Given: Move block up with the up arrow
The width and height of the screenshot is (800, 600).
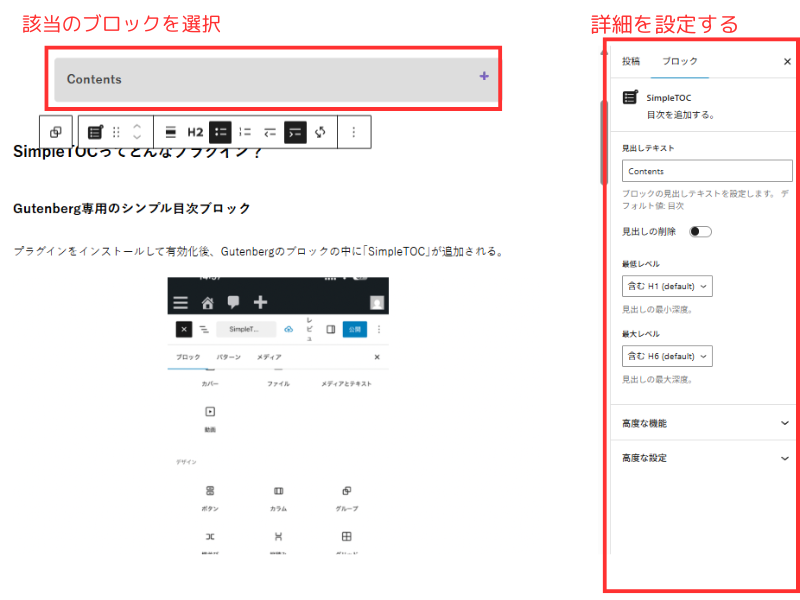Looking at the screenshot, I should point(137,127).
